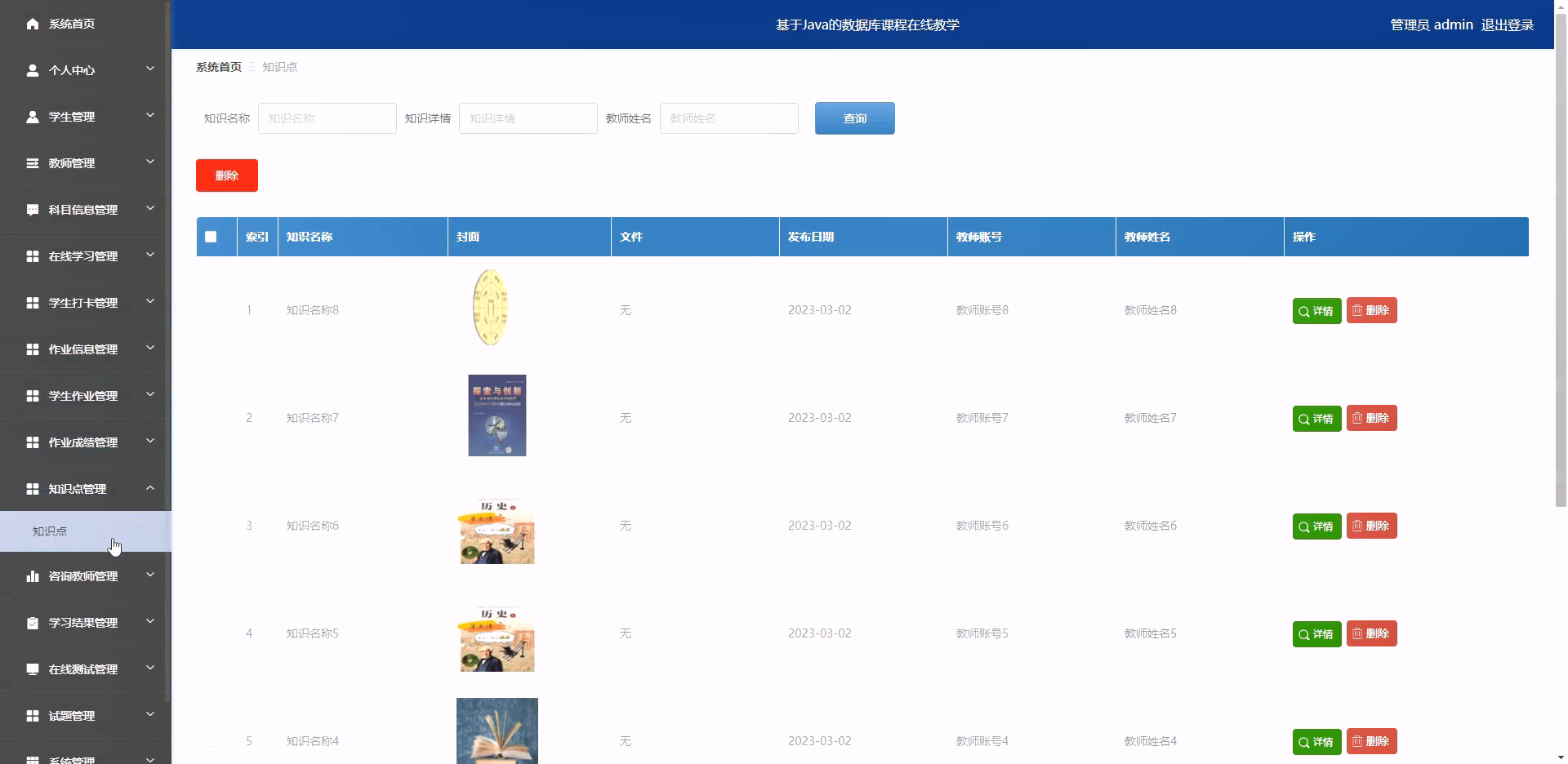Expand the 系统管理 menu chevron
The image size is (1568, 764).
pyautogui.click(x=150, y=758)
